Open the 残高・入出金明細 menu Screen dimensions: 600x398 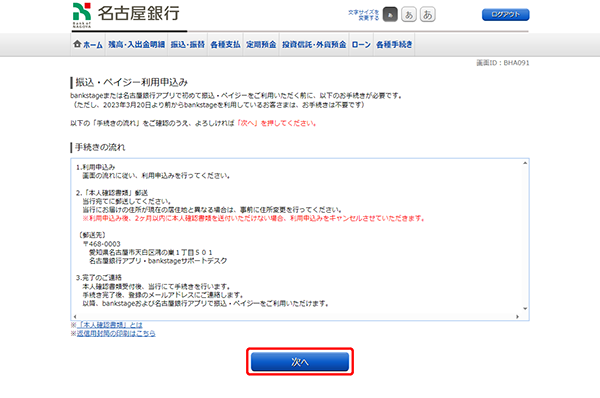(x=136, y=45)
